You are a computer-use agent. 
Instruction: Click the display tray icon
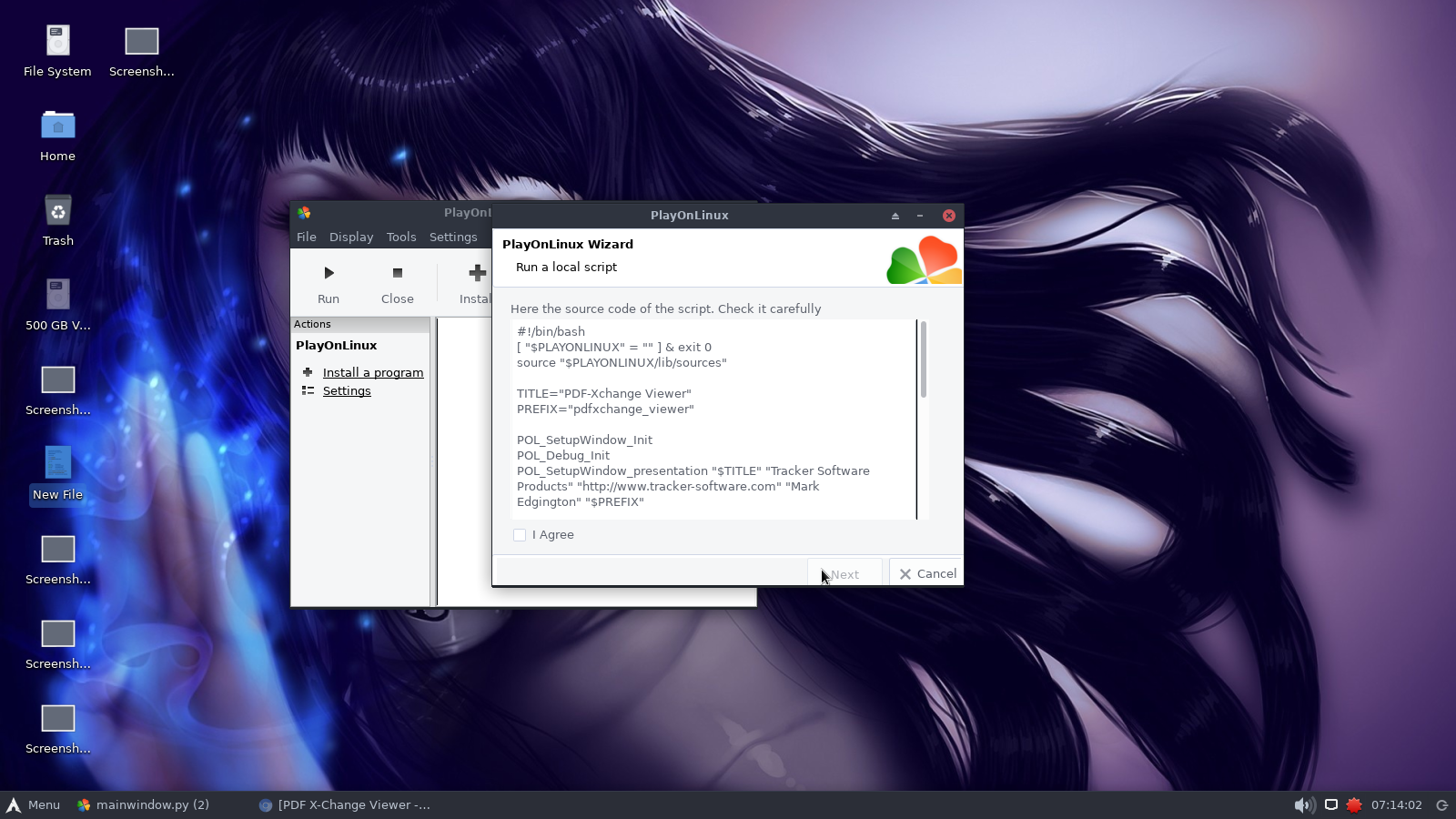click(x=1330, y=804)
